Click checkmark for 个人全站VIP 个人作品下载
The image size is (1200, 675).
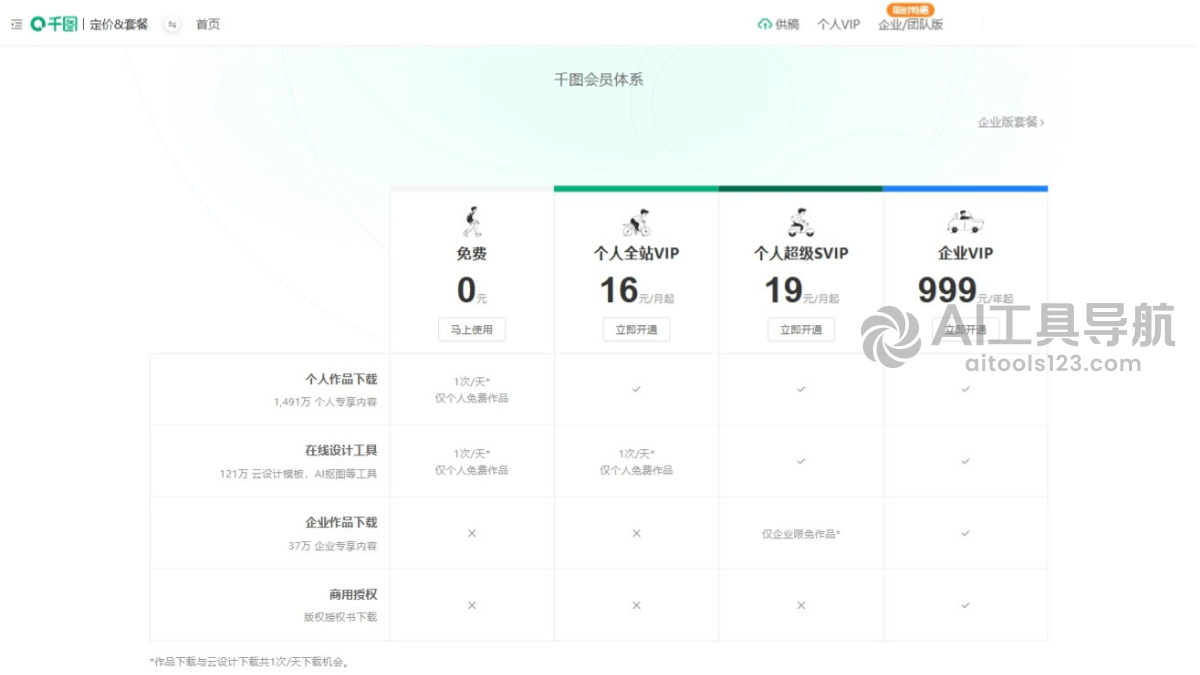(x=636, y=389)
